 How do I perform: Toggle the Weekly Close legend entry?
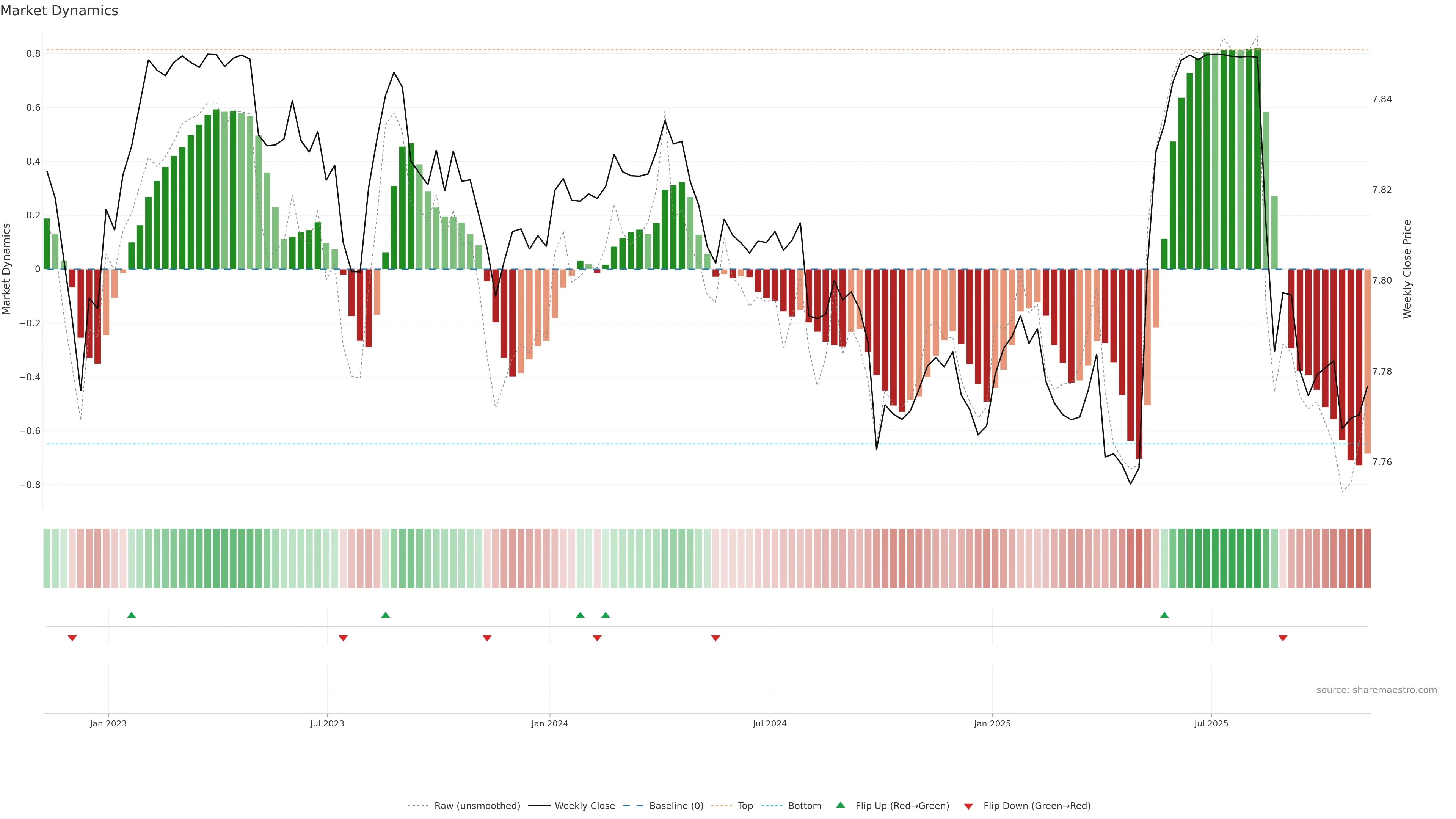click(x=584, y=806)
